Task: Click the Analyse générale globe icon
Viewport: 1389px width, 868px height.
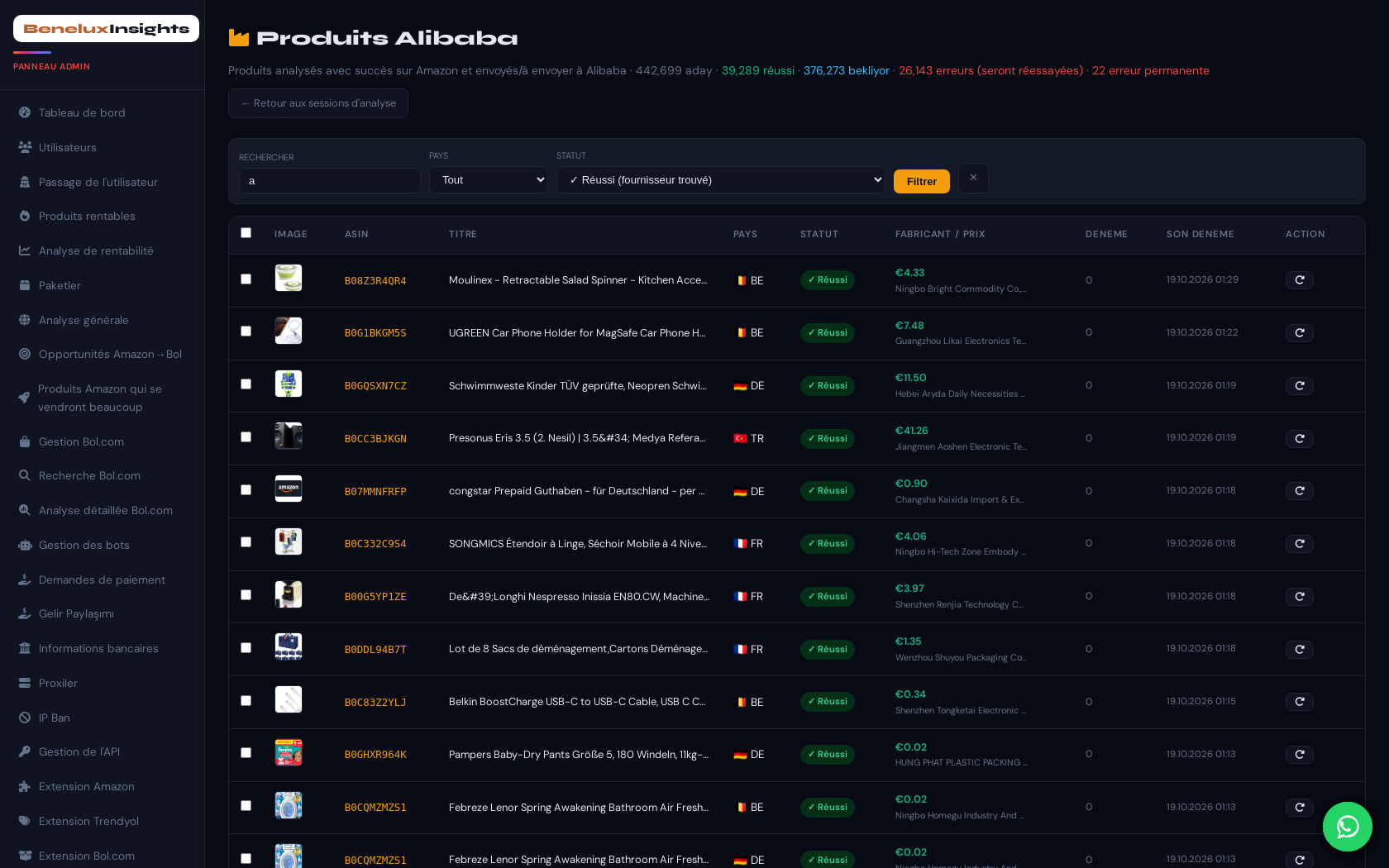Action: [x=25, y=320]
